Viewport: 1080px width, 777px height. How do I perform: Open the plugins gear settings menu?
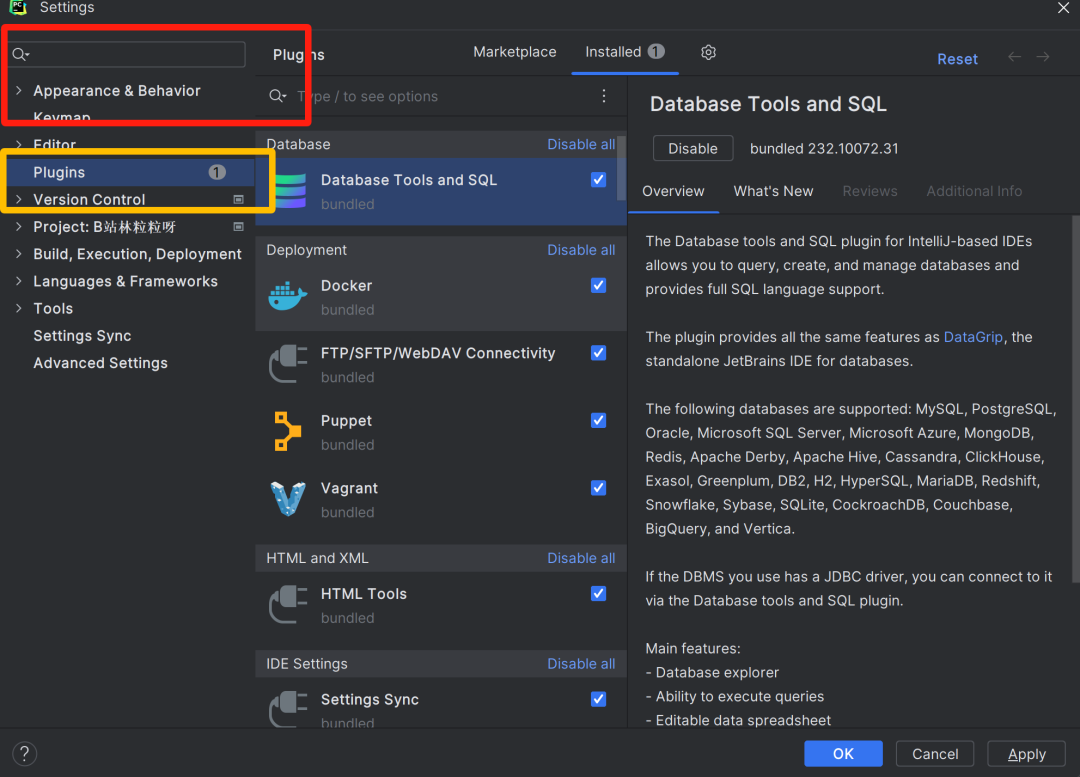[708, 52]
